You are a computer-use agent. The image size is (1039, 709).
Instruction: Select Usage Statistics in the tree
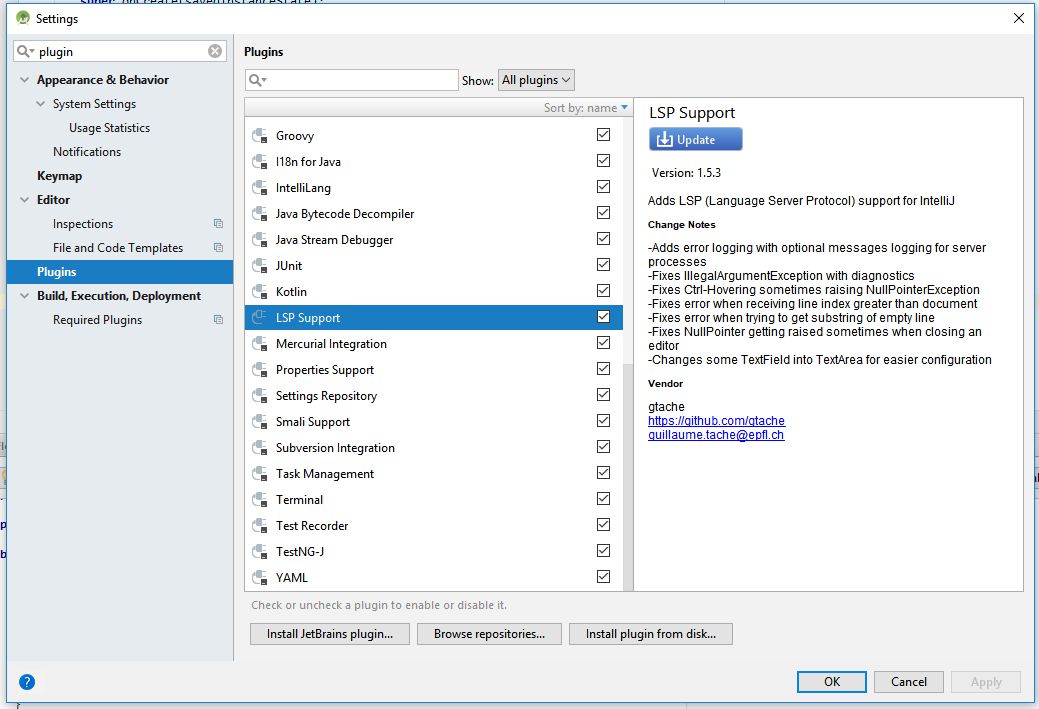coord(109,128)
